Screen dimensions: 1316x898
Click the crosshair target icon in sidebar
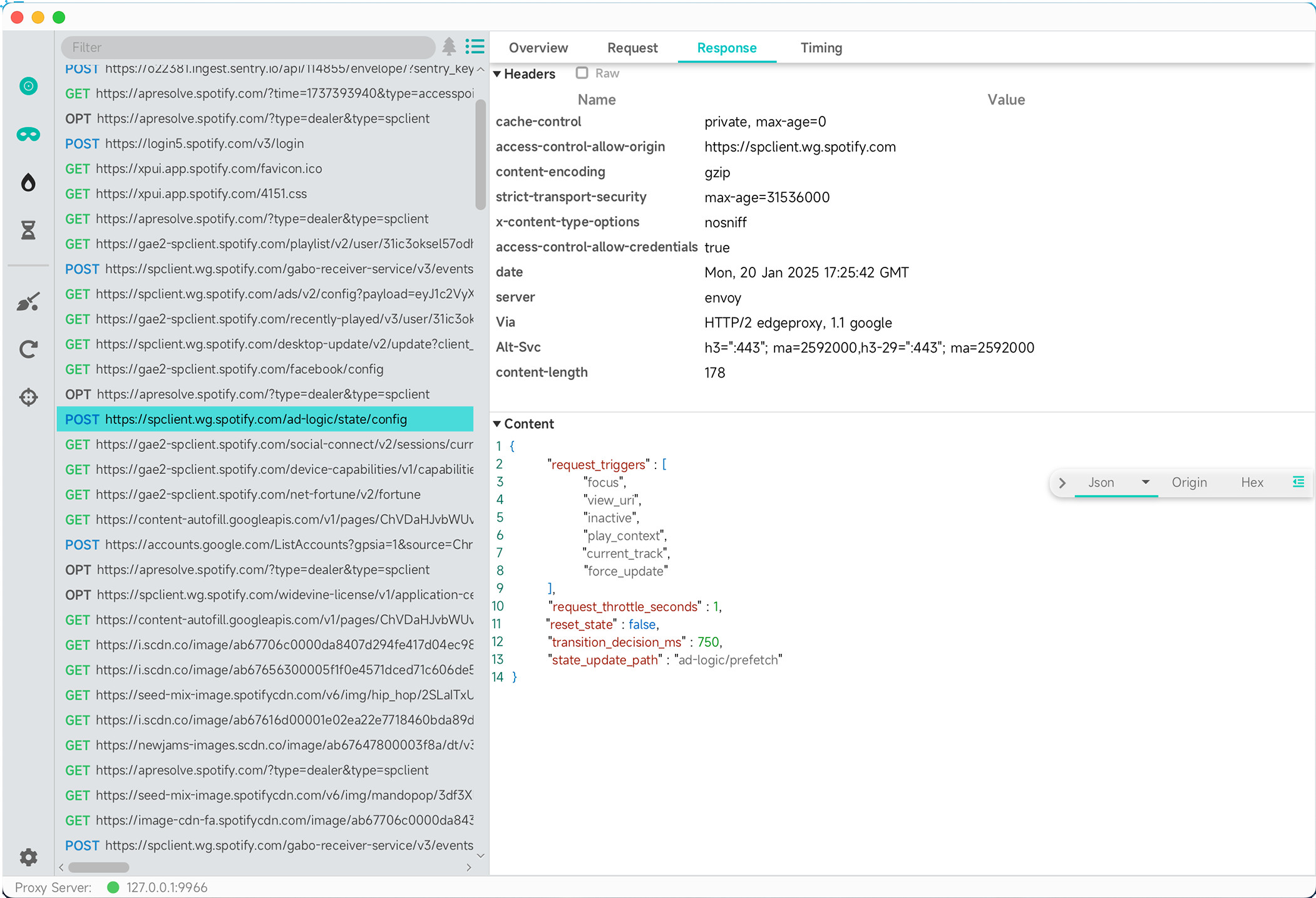tap(28, 397)
